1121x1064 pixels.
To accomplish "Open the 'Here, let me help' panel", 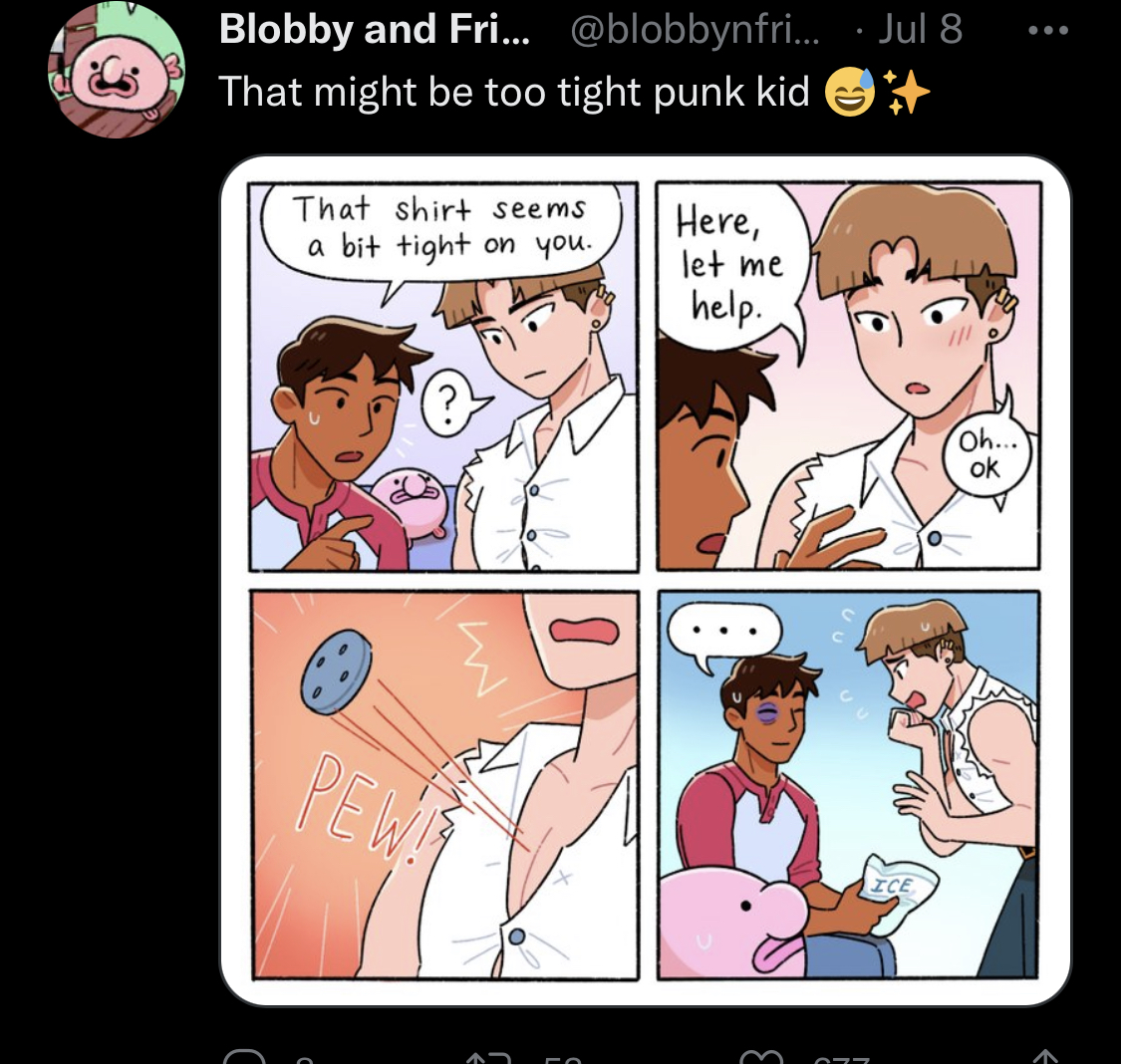I will (849, 377).
